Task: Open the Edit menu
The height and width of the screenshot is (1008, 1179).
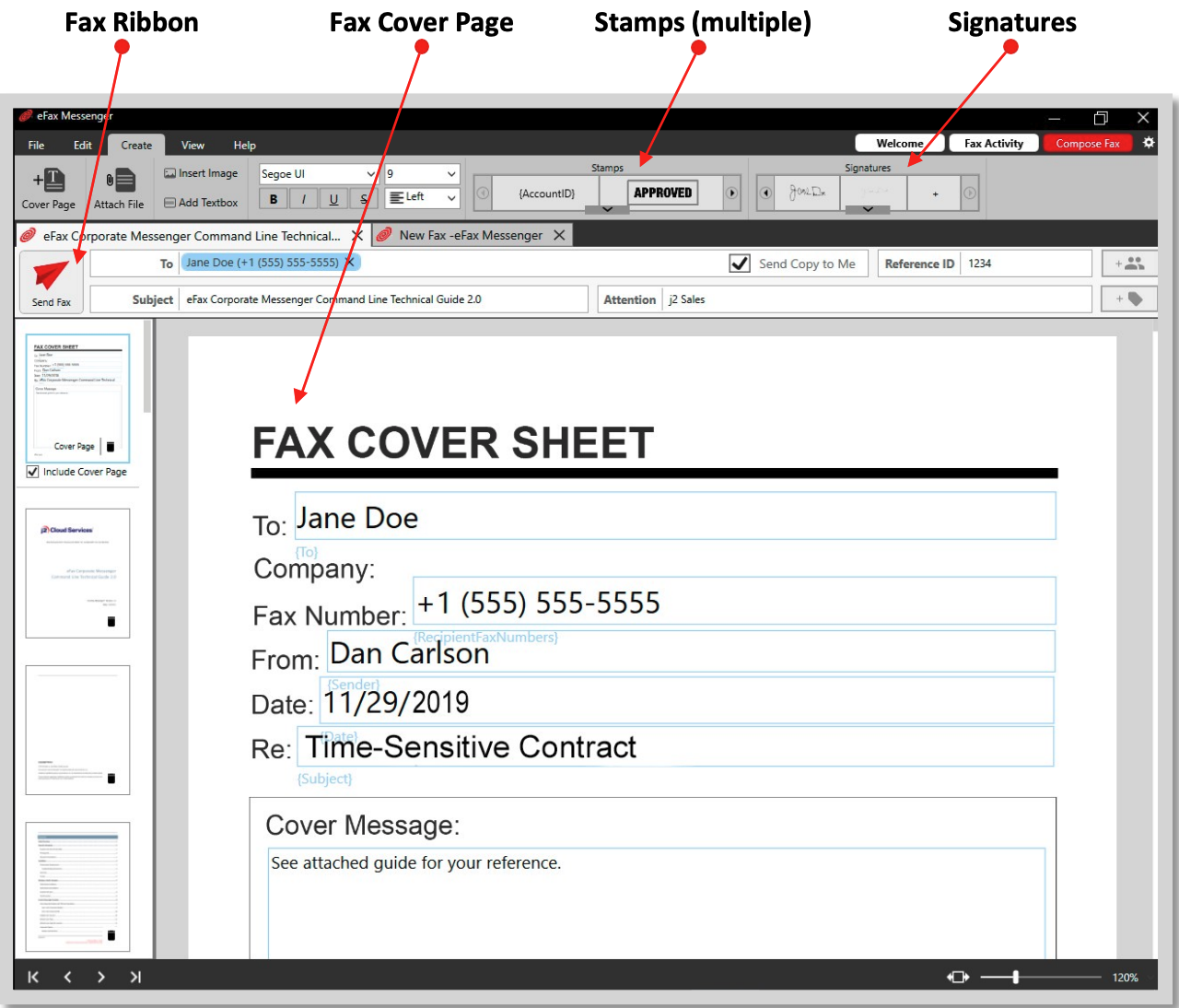Action: click(83, 146)
